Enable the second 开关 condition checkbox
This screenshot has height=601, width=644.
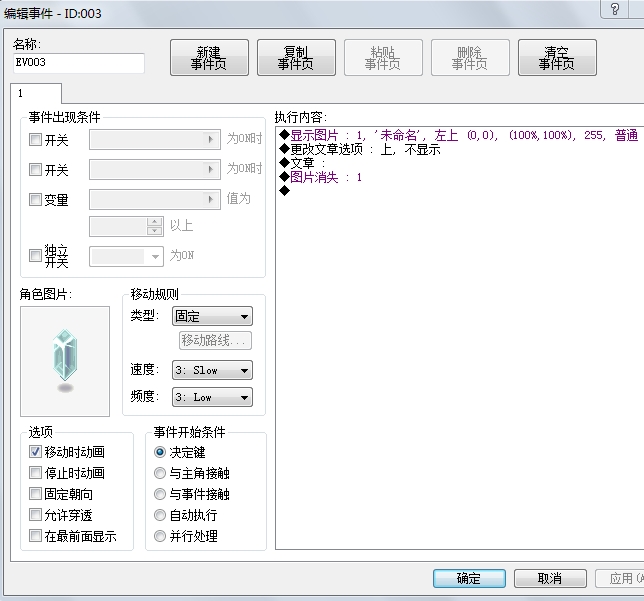click(35, 169)
